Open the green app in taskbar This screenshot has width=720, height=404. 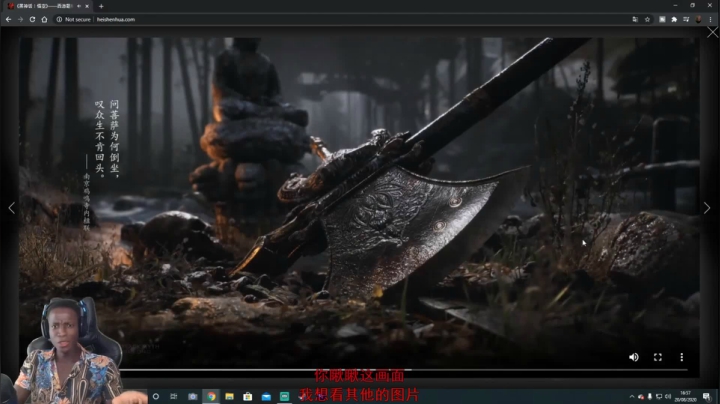point(284,396)
